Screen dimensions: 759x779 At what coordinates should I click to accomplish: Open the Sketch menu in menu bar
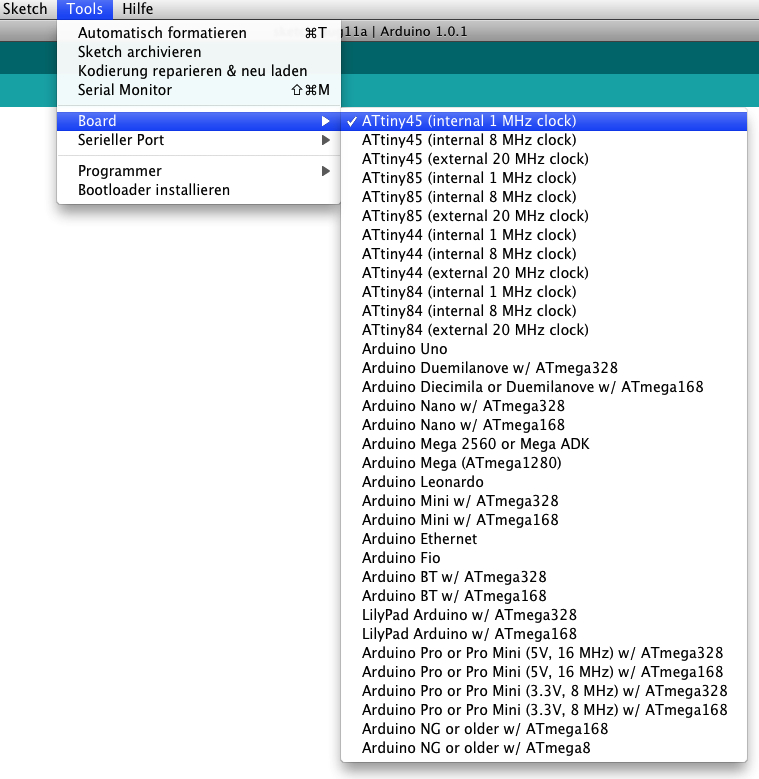(x=25, y=9)
